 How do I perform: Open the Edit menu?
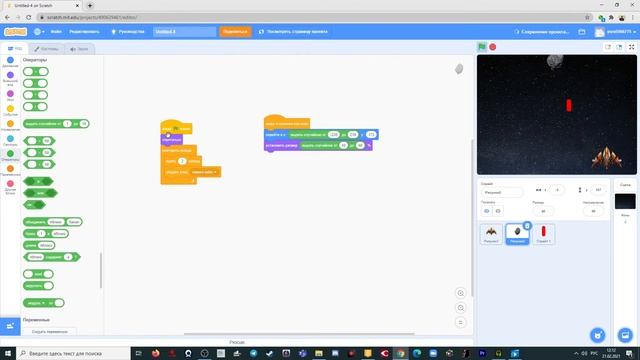[x=84, y=31]
